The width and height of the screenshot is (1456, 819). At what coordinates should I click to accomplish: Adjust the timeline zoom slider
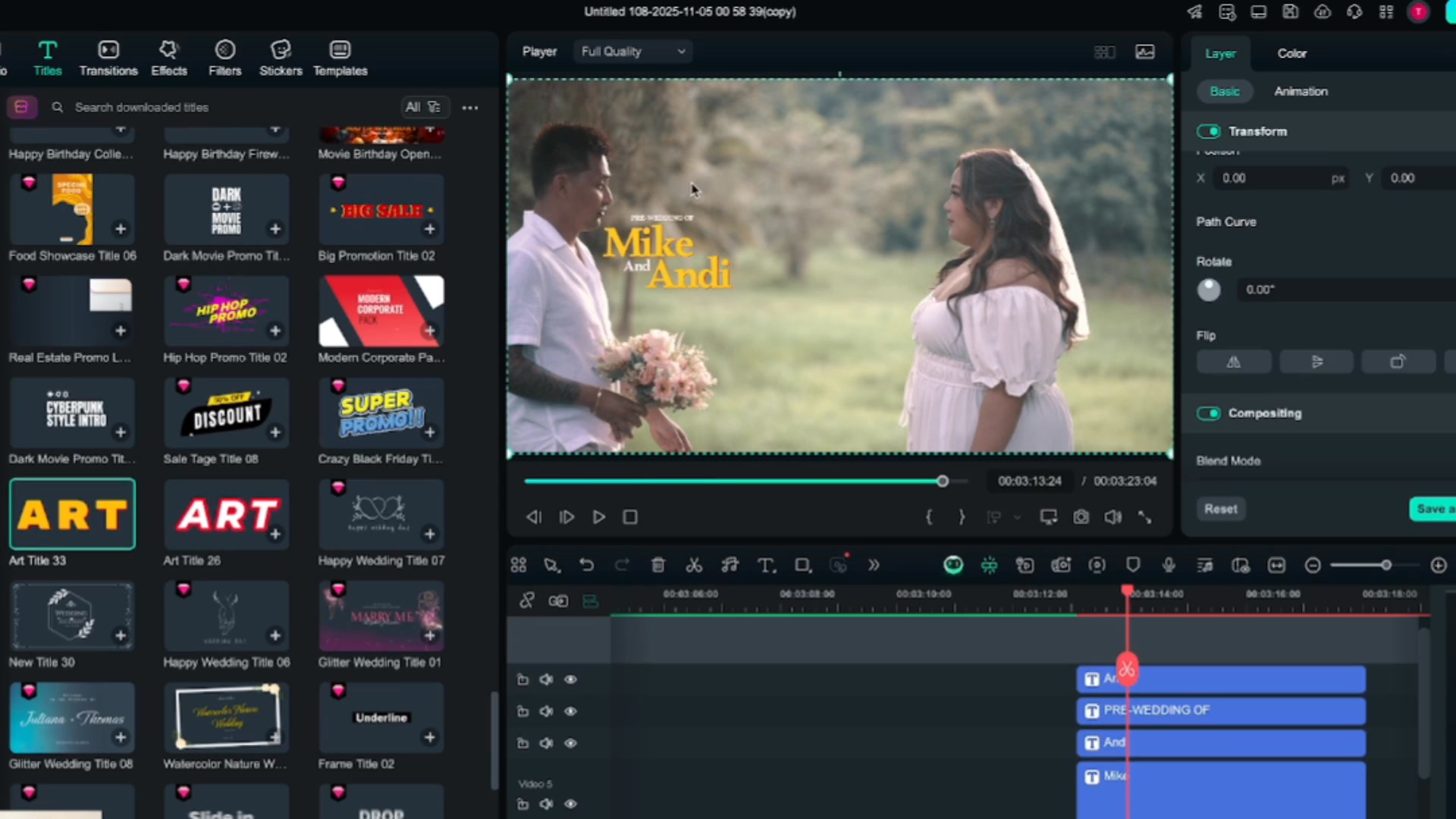(x=1385, y=565)
